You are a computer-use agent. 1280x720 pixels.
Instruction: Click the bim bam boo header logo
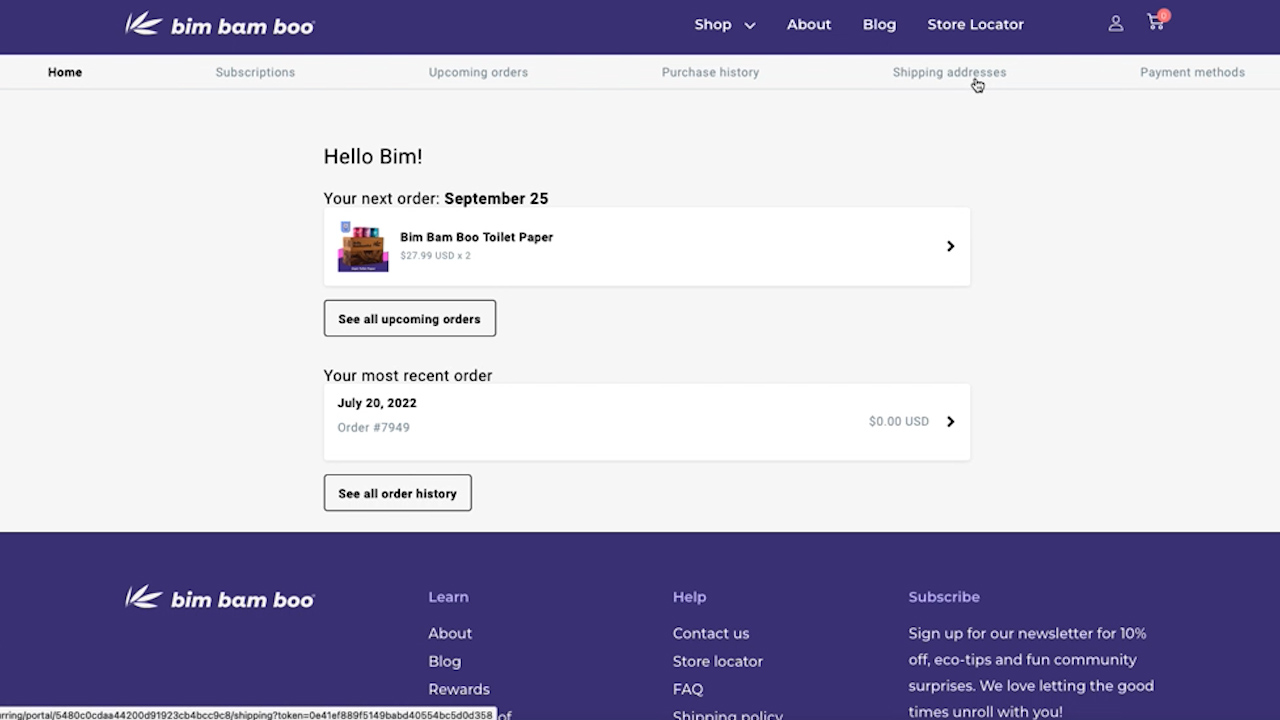tap(220, 24)
